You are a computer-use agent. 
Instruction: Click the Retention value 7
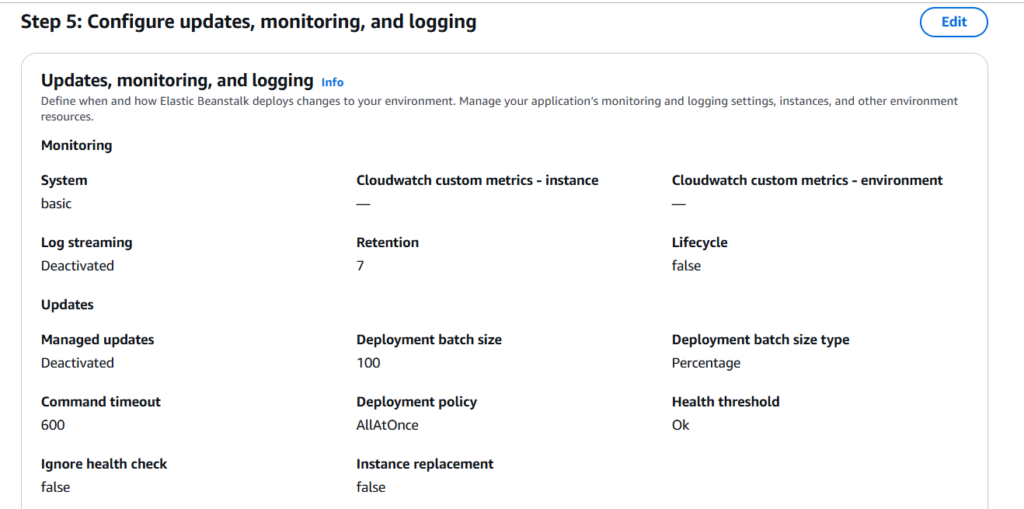tap(360, 266)
